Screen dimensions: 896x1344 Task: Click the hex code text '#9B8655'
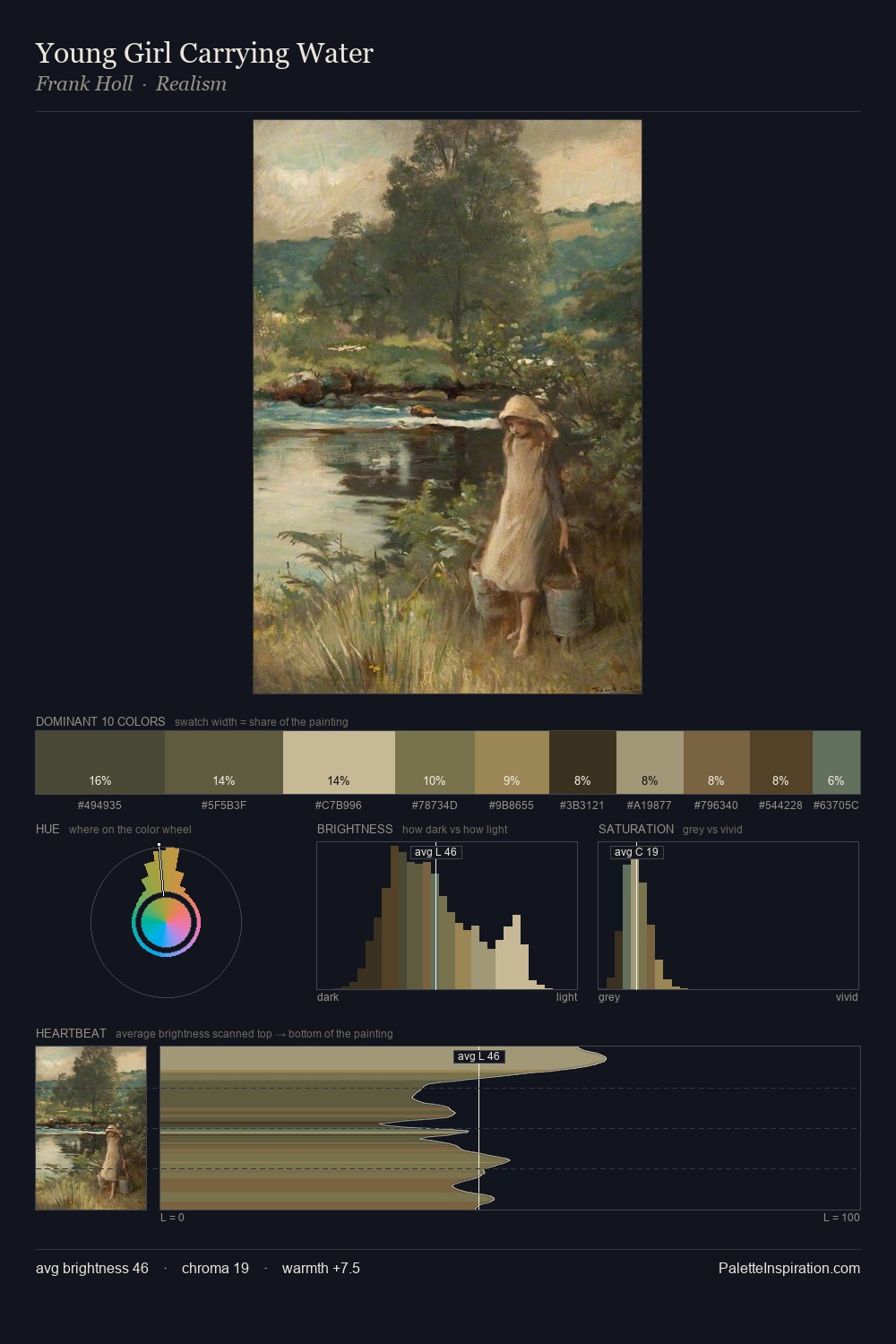click(512, 806)
